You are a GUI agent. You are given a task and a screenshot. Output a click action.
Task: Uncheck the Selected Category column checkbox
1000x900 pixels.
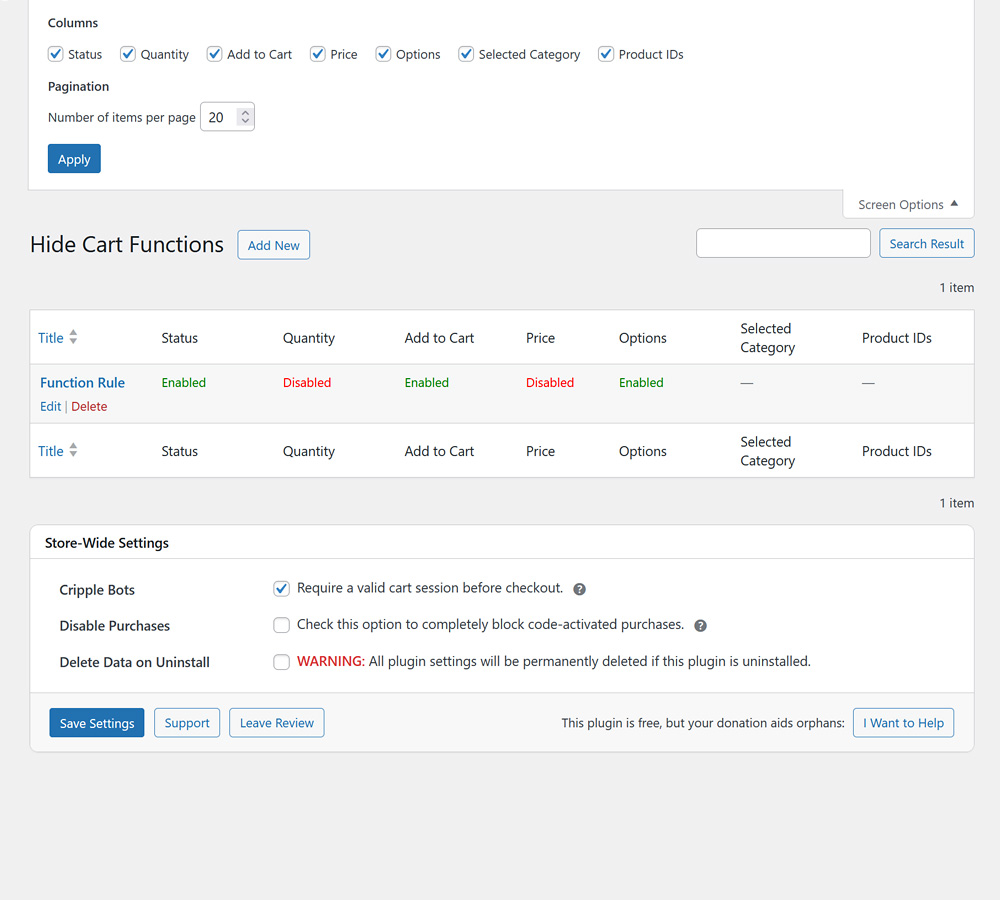pyautogui.click(x=465, y=53)
